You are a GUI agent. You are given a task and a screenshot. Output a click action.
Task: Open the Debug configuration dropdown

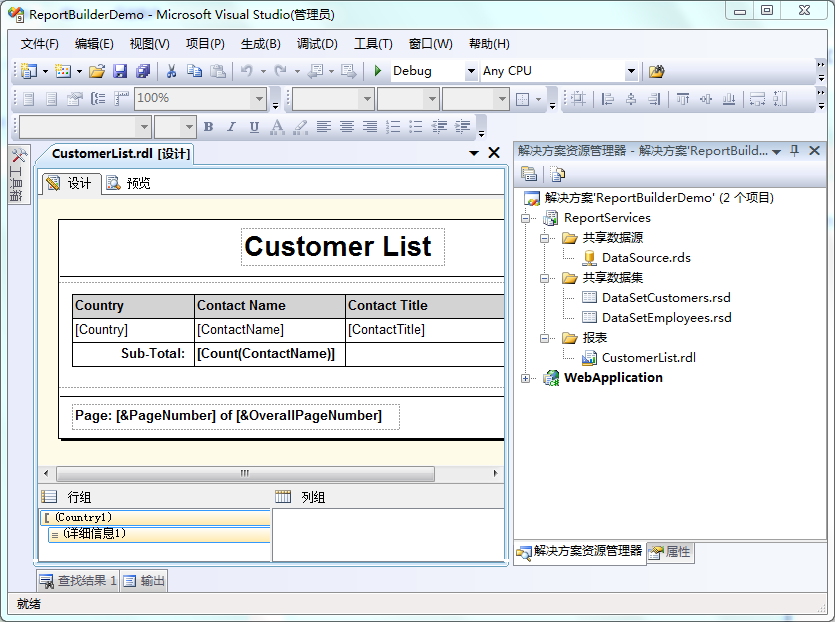(471, 72)
